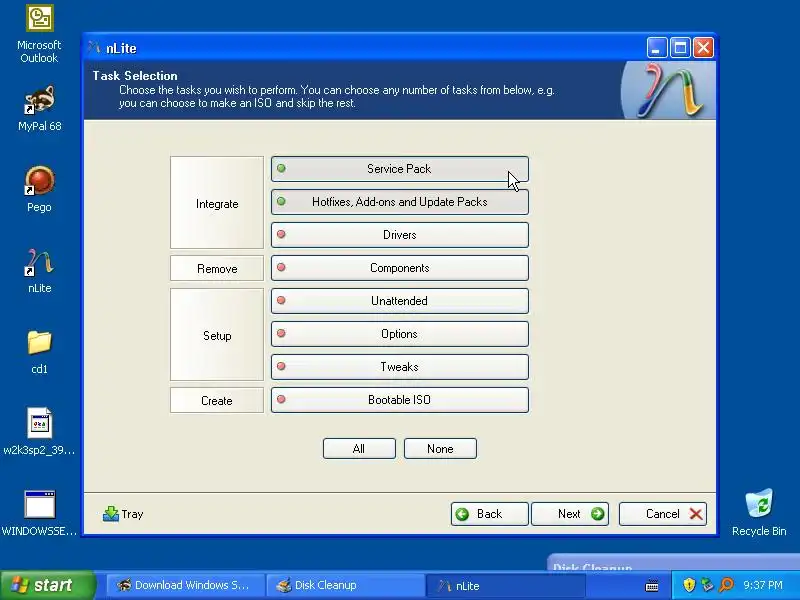Select the Integrate group label
Viewport: 800px width, 600px height.
click(x=217, y=203)
